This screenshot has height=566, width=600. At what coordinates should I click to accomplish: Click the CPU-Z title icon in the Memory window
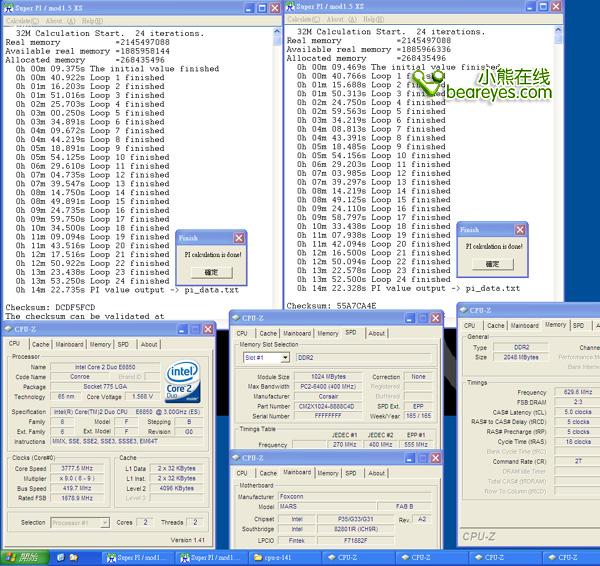pos(463,310)
